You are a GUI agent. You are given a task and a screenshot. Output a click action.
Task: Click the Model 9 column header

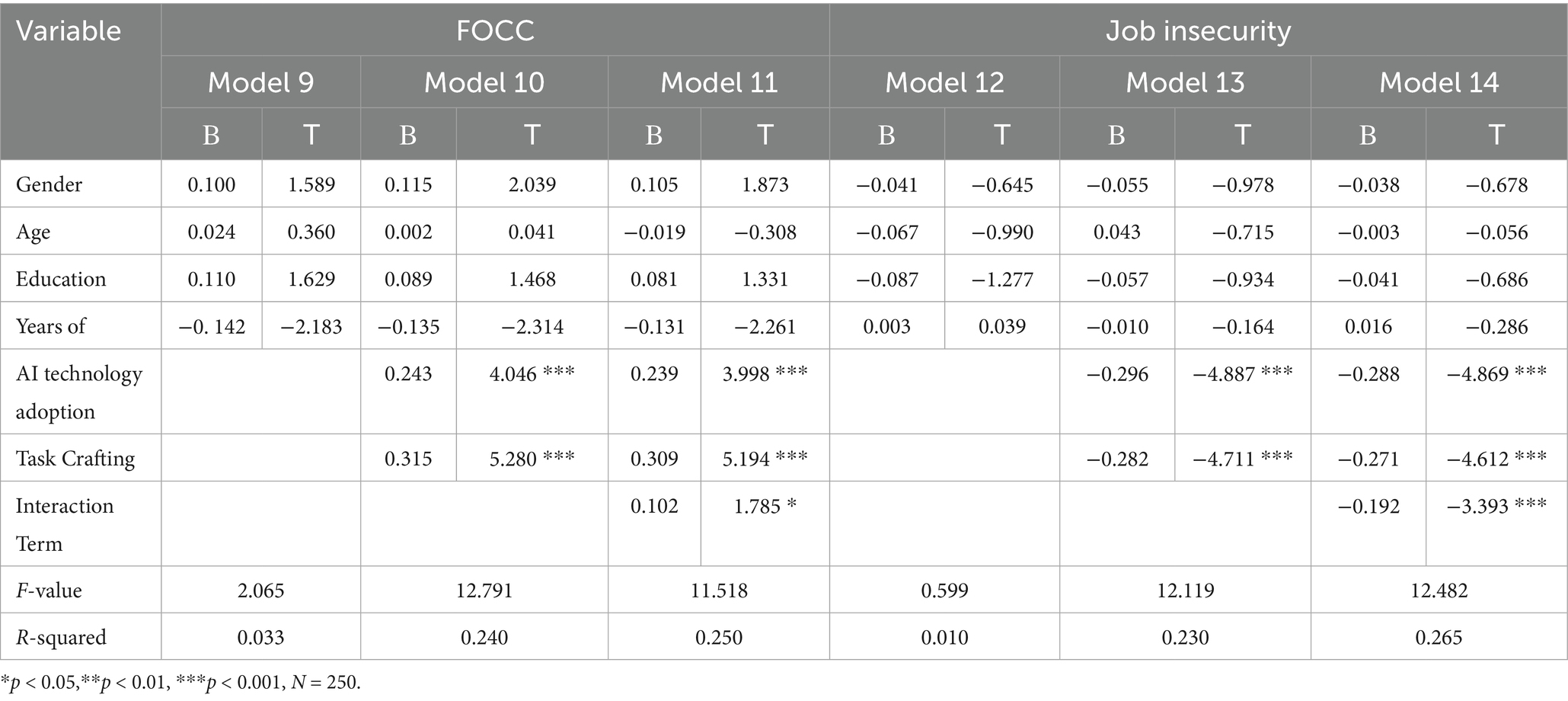coord(260,82)
